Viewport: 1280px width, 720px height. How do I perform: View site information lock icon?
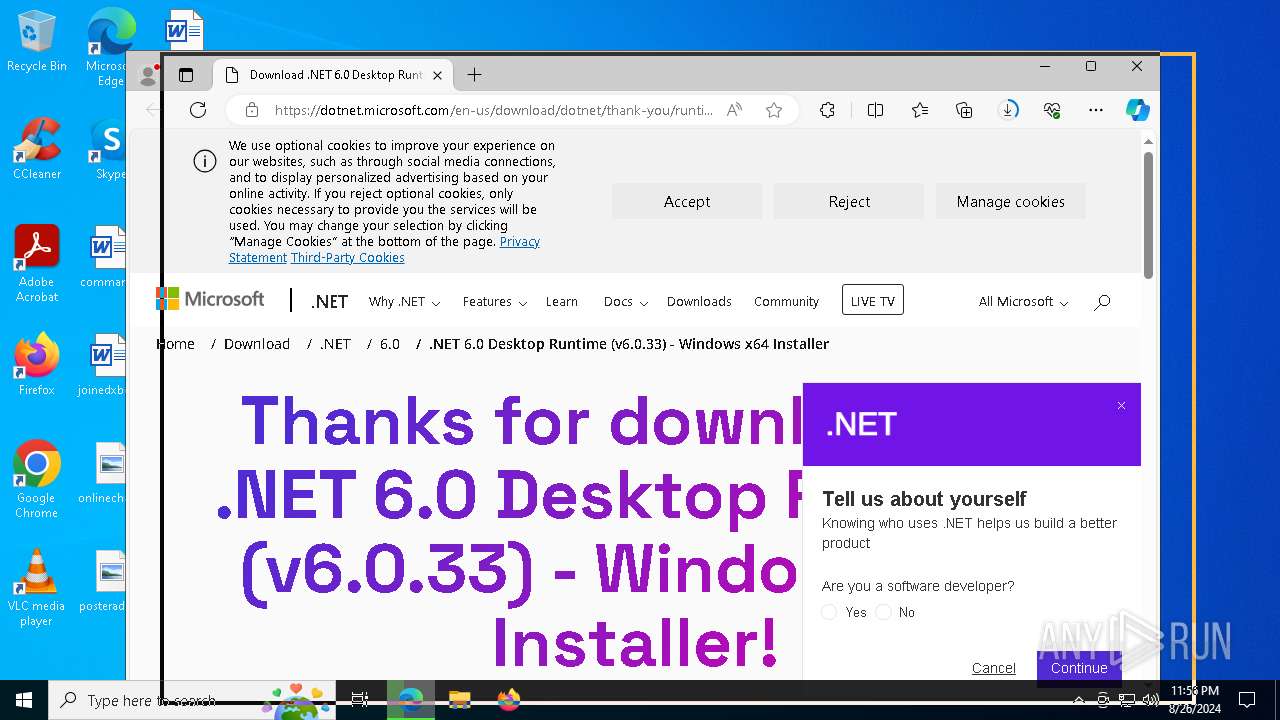click(252, 110)
